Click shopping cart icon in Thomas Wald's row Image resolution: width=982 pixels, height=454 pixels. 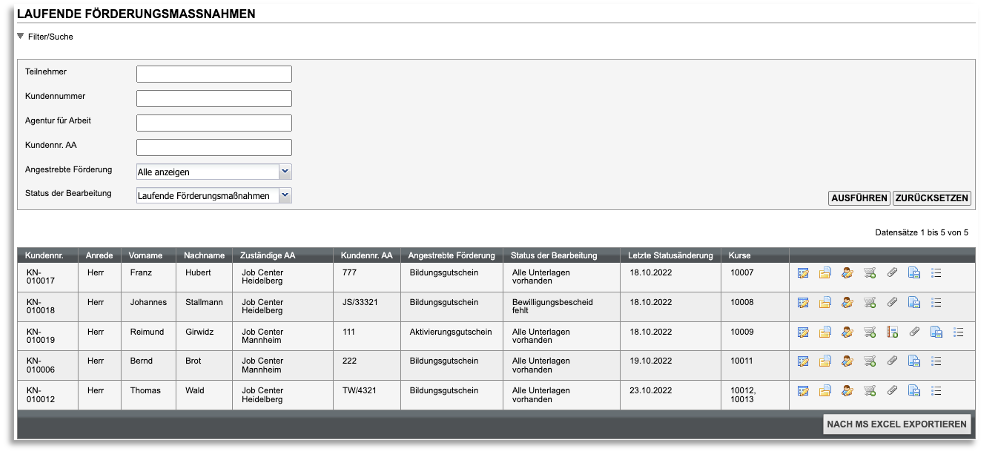[870, 391]
